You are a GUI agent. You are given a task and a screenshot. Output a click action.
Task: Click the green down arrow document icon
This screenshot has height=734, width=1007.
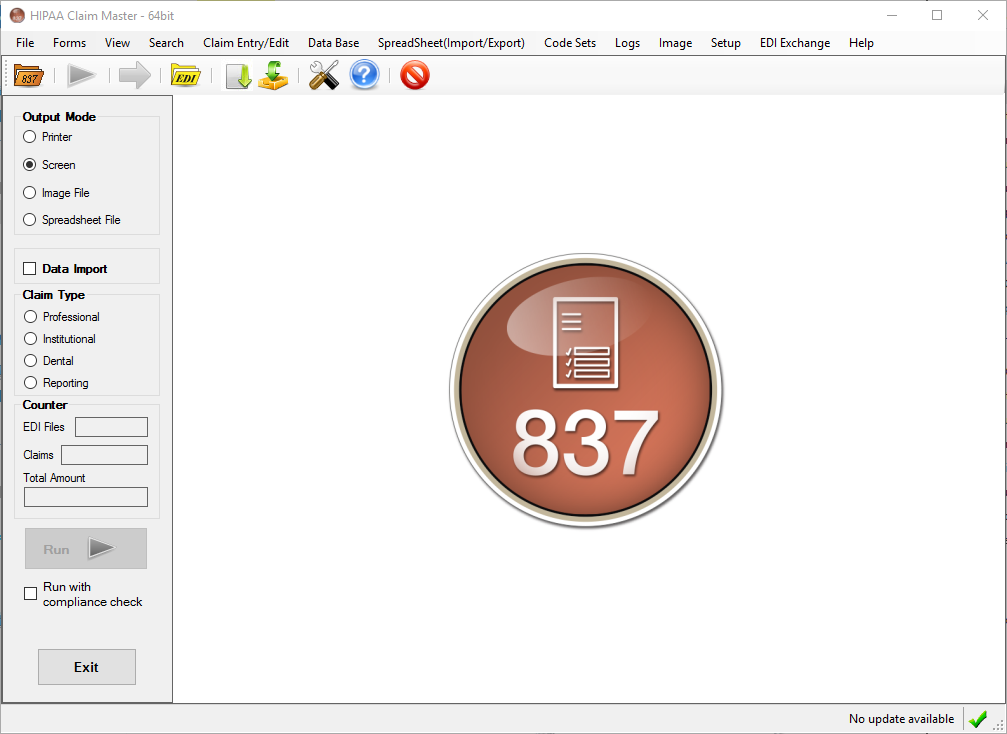click(x=238, y=76)
